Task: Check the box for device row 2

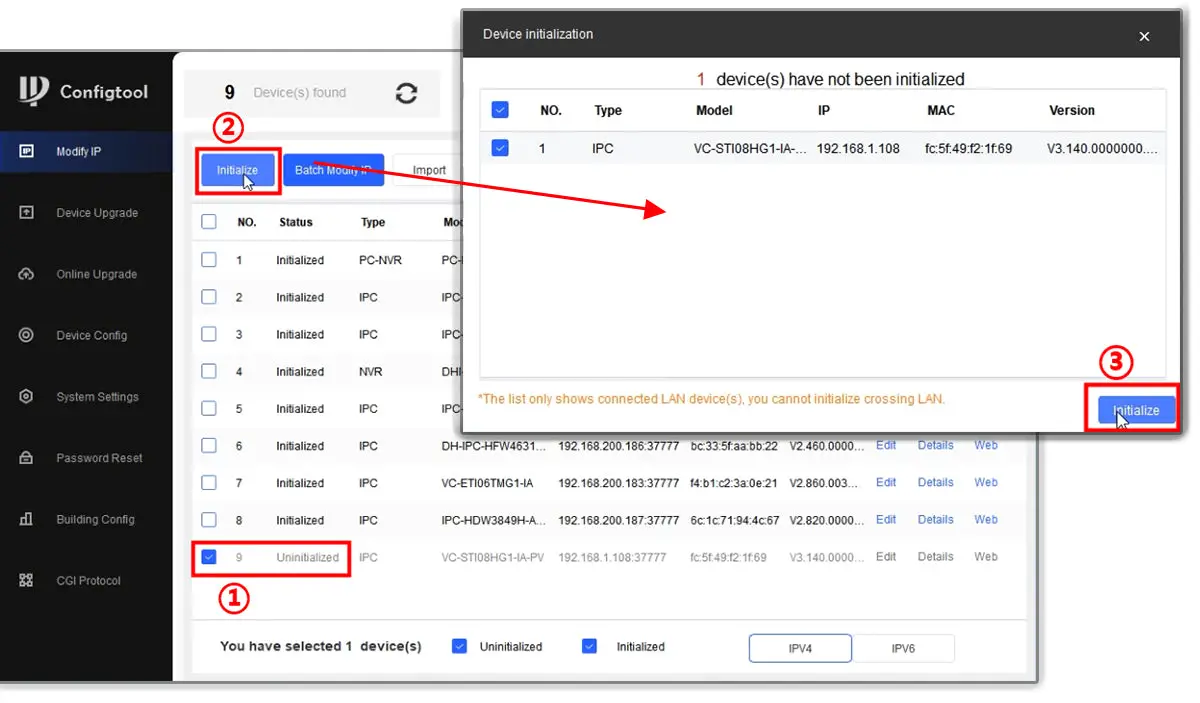Action: [x=209, y=297]
